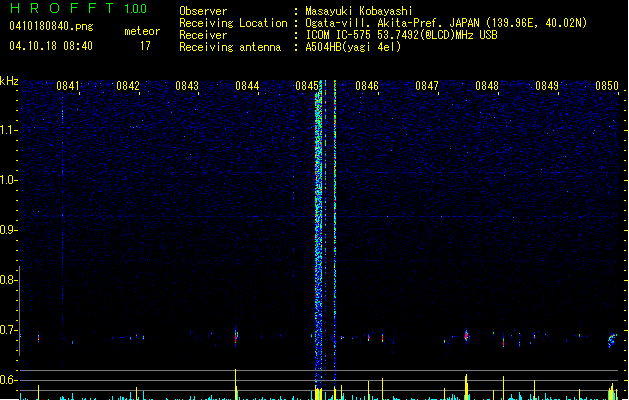Viewport: 629px width, 400px height.
Task: Click the 0843 time marker
Action: (187, 86)
